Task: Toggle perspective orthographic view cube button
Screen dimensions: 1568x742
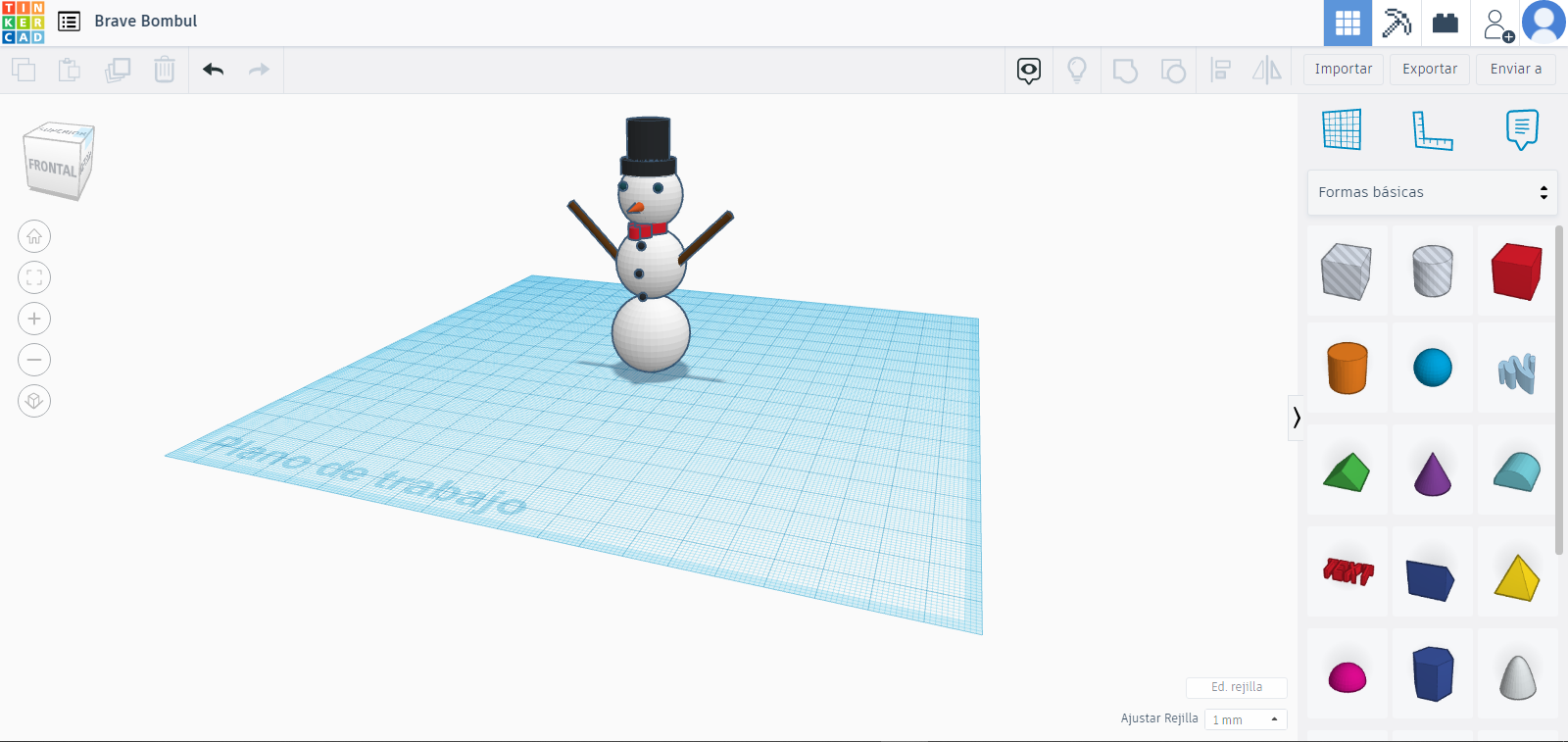Action: [34, 401]
